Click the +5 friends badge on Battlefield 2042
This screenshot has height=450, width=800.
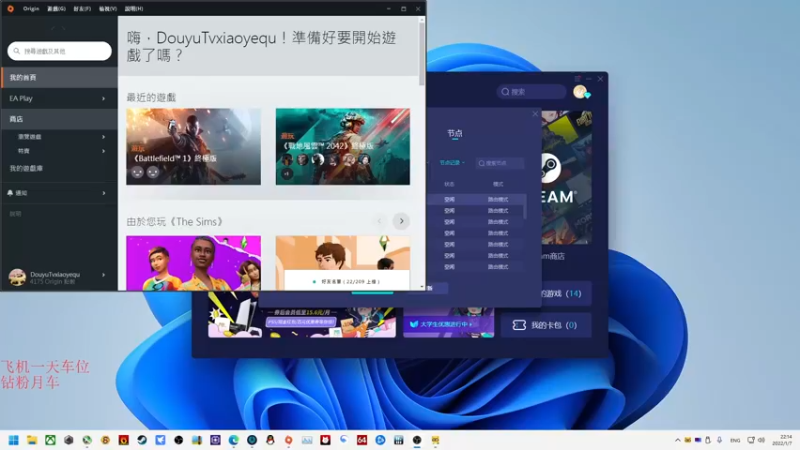(x=287, y=173)
